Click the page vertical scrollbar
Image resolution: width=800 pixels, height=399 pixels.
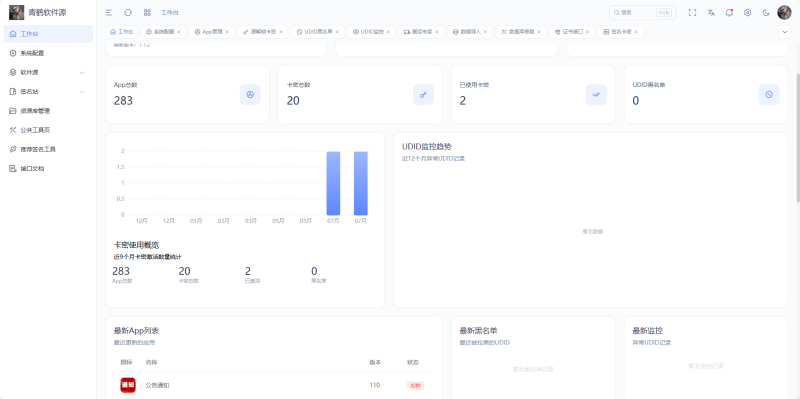coord(797,138)
